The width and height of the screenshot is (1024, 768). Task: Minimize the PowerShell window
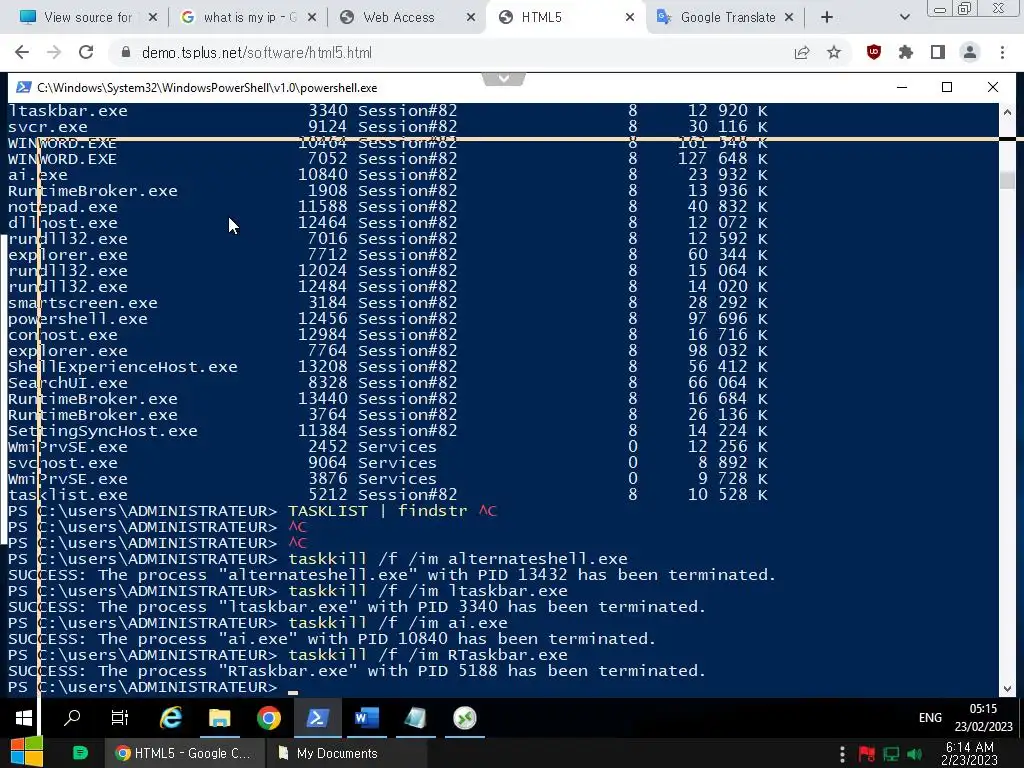click(x=902, y=88)
